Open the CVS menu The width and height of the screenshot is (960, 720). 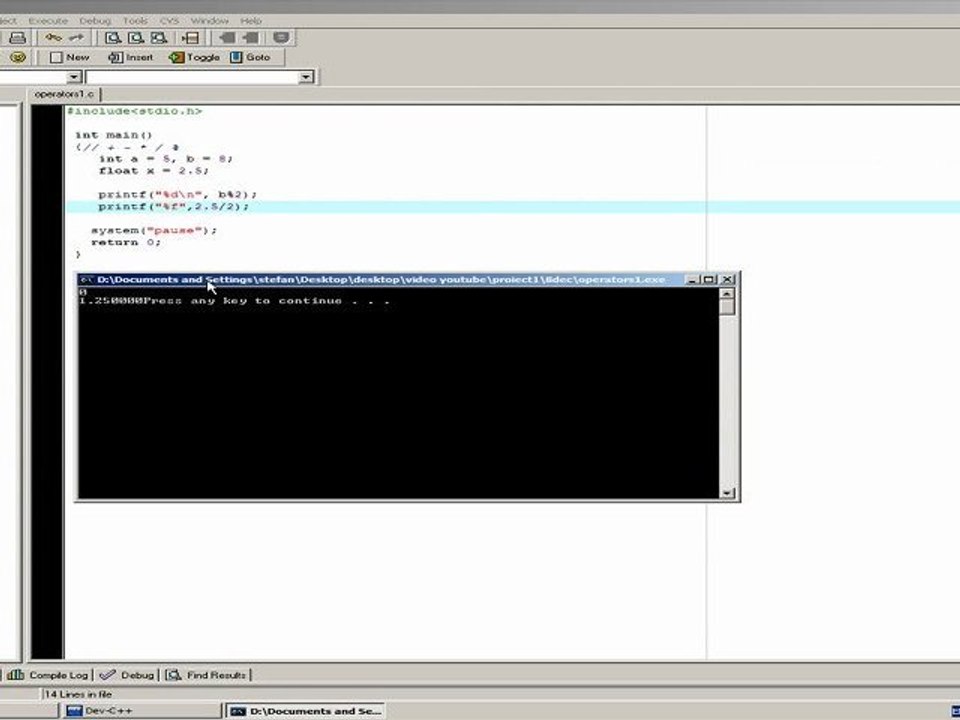(169, 21)
